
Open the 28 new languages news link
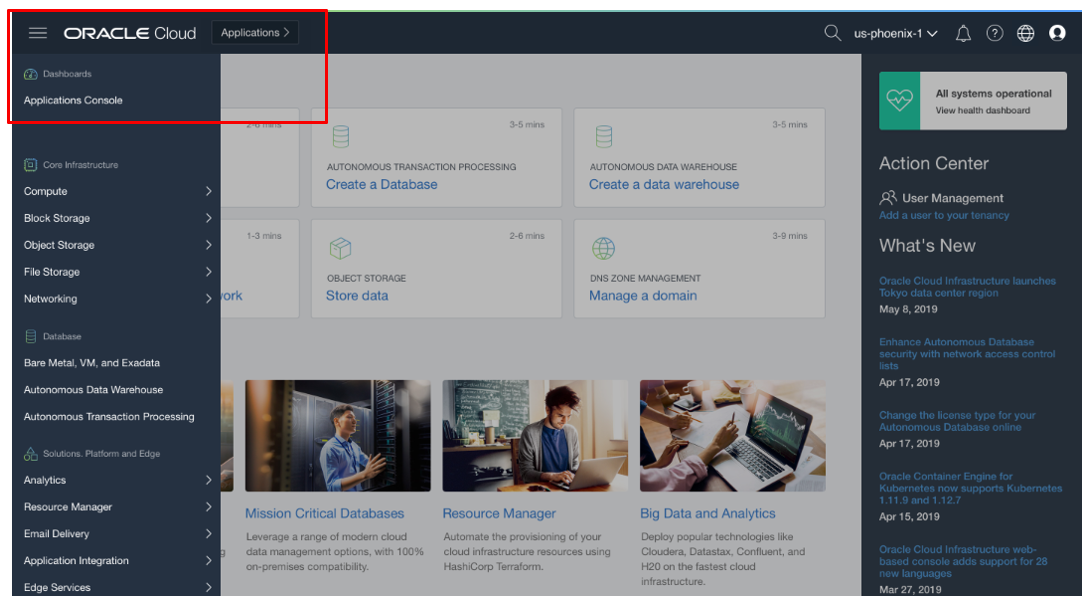coord(963,561)
